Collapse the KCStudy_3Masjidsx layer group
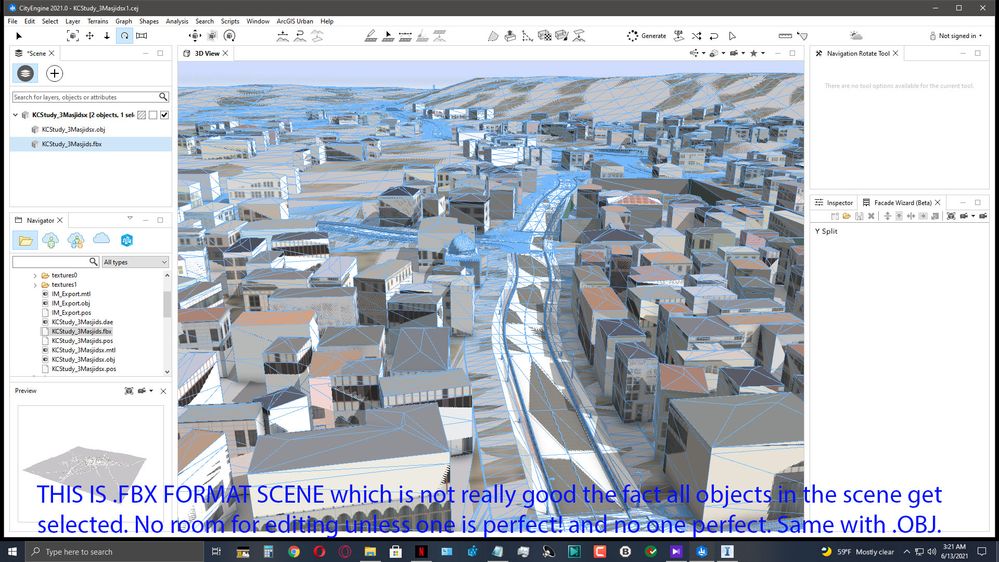999x562 pixels. click(x=15, y=115)
